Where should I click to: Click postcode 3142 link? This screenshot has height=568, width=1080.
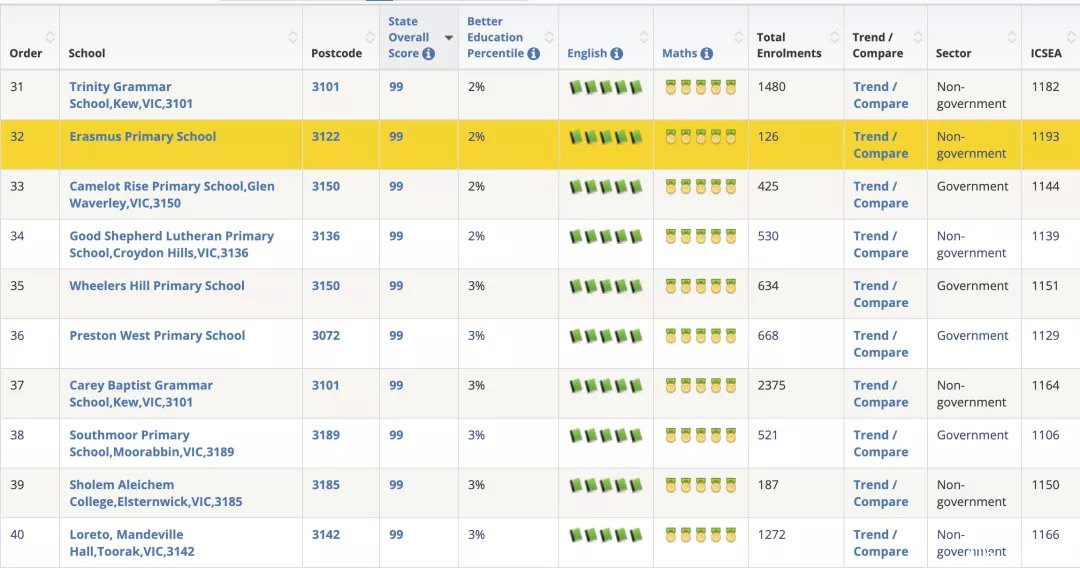click(x=326, y=534)
